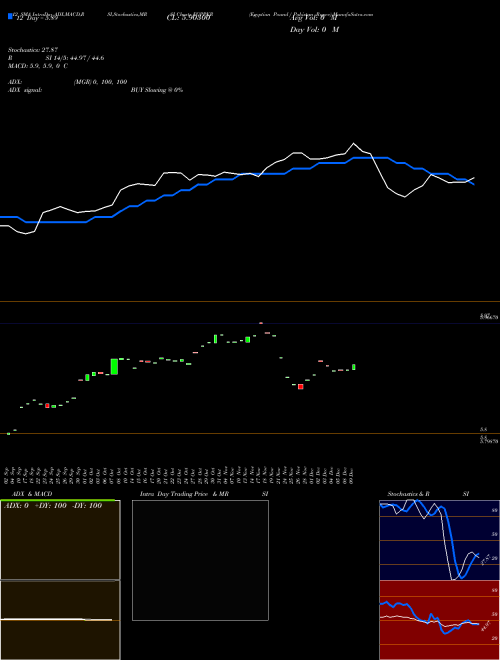Open the blue Stochastics mini chart
The image size is (500, 660).
point(439,540)
